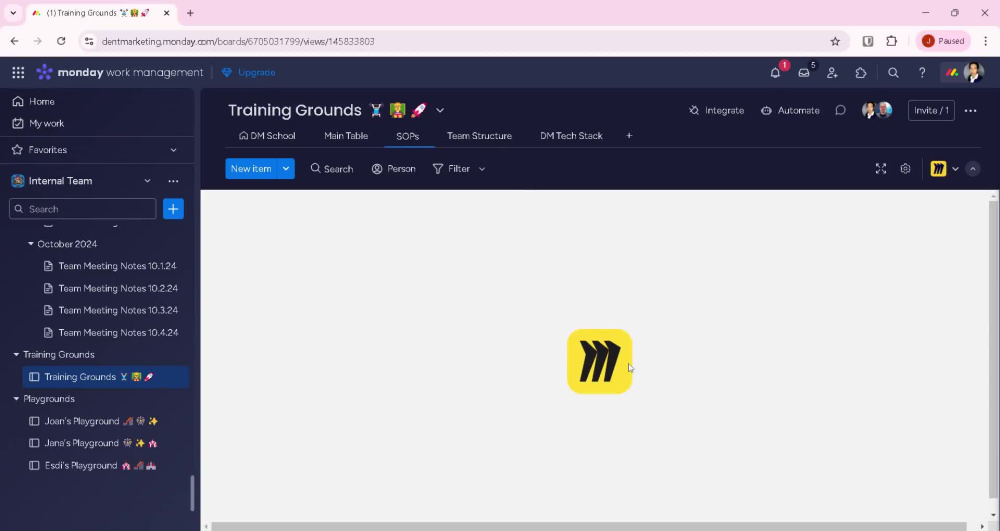
Task: Click the Integrate button
Action: (x=716, y=110)
